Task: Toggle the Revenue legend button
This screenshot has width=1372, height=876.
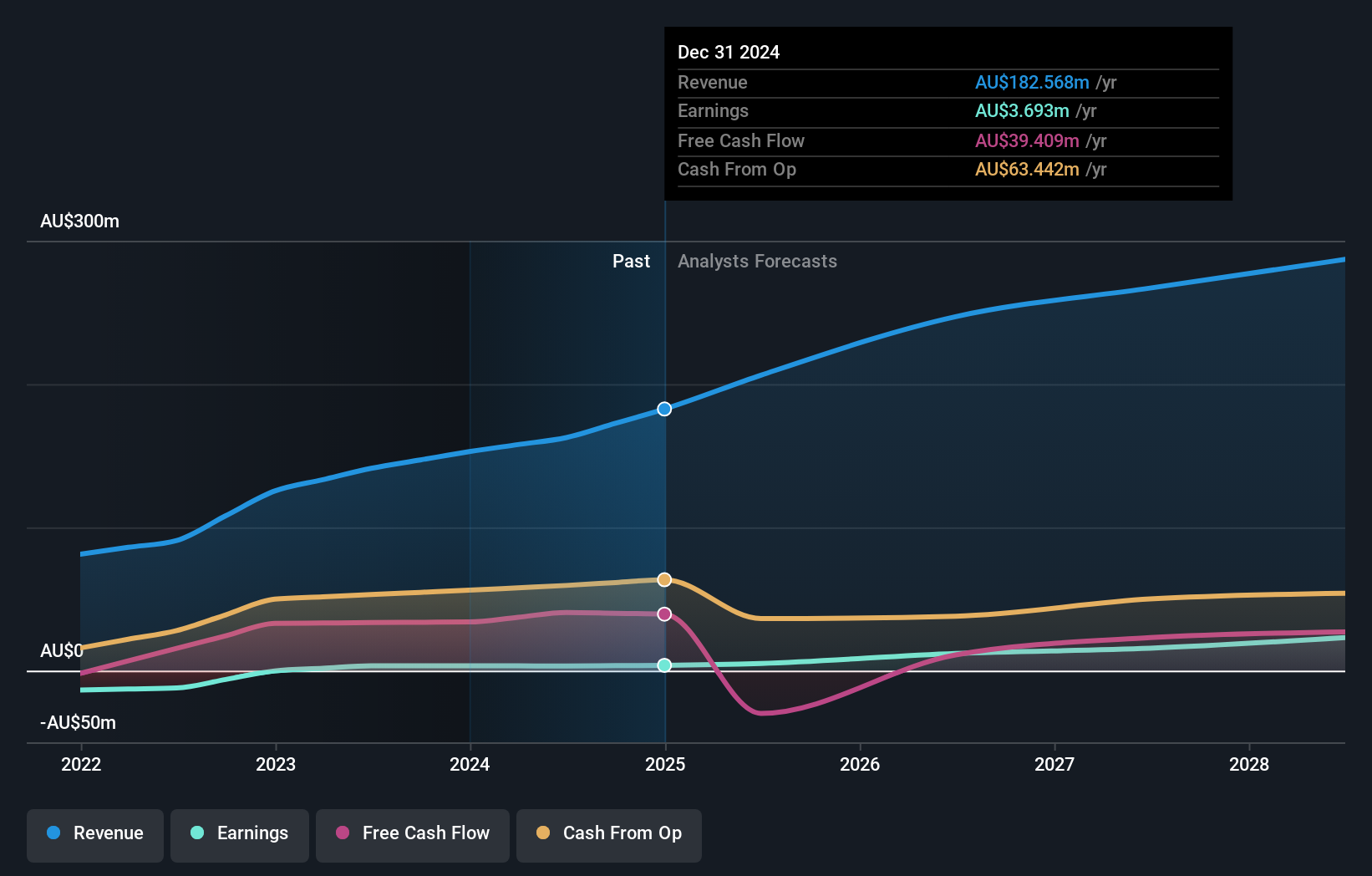Action: coord(95,835)
